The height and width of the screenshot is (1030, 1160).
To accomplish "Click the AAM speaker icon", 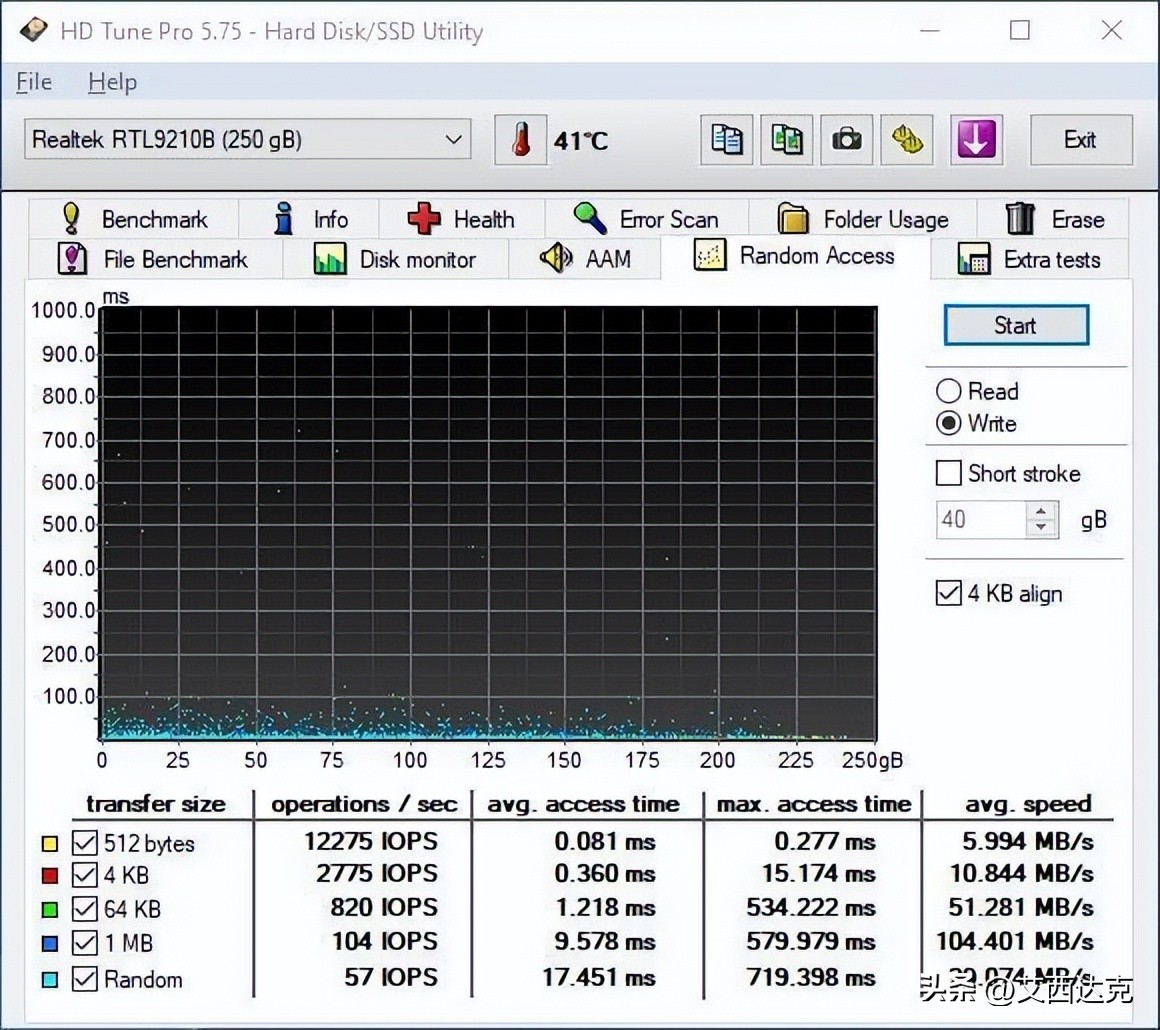I will (x=557, y=258).
